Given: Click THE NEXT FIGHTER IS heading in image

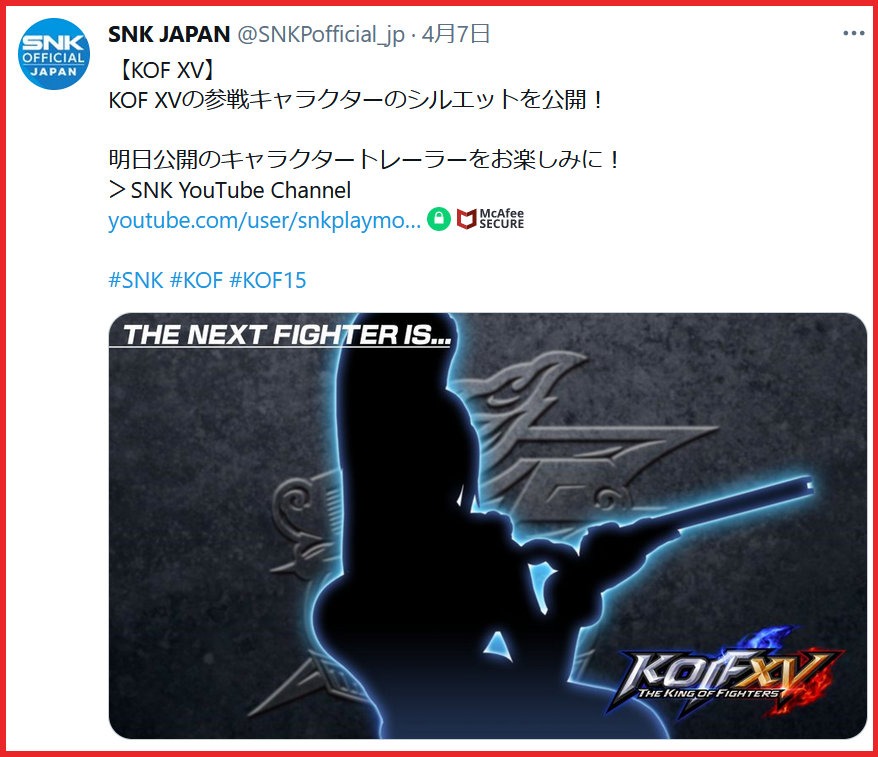Looking at the screenshot, I should tap(287, 335).
